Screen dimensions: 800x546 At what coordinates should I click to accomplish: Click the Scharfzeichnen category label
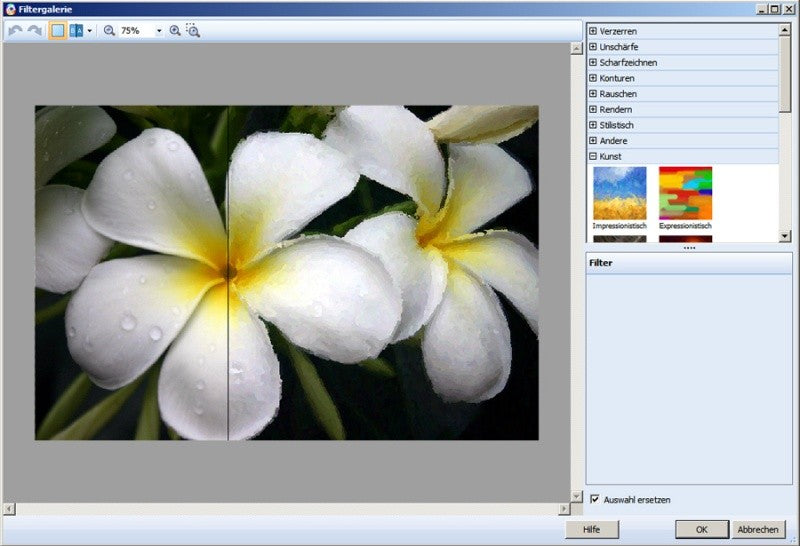628,62
